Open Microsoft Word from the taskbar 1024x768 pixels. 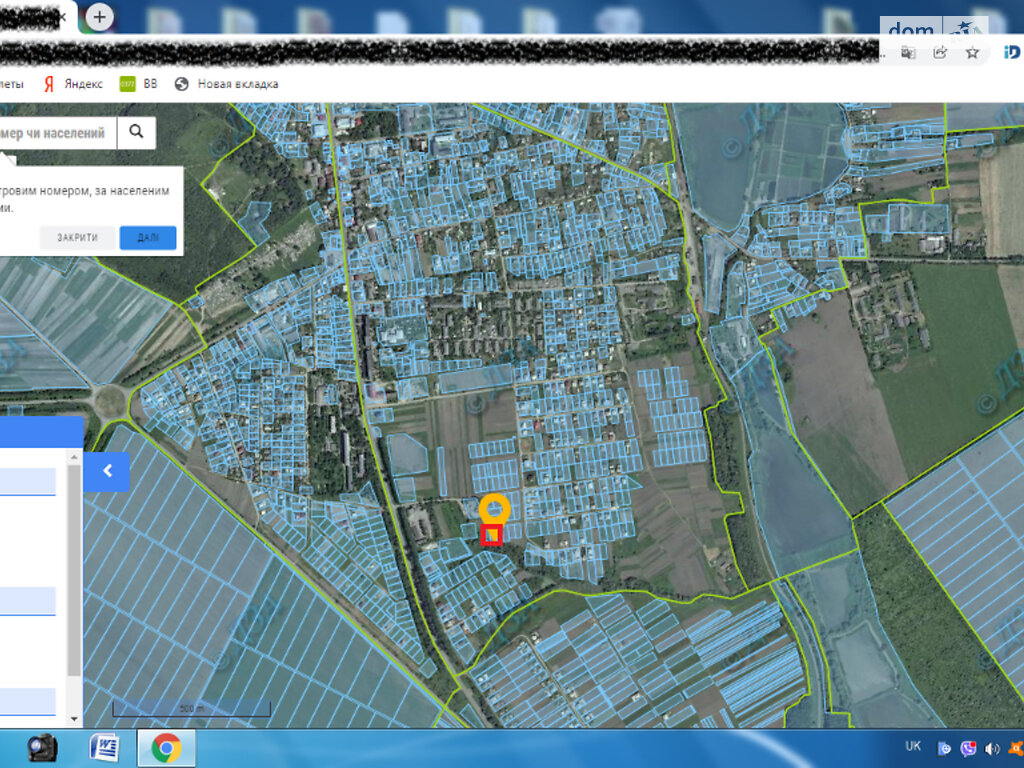pyautogui.click(x=104, y=748)
